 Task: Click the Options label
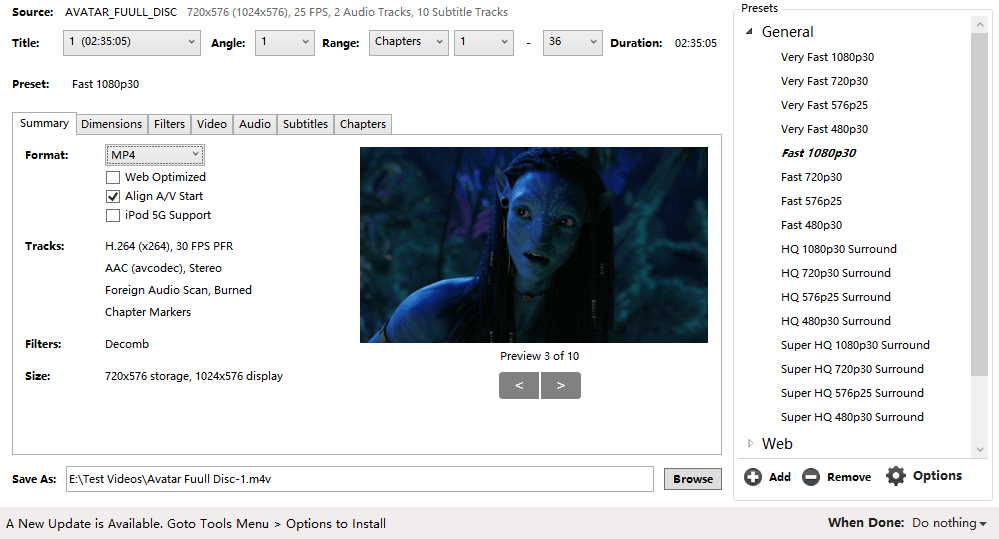click(x=937, y=476)
